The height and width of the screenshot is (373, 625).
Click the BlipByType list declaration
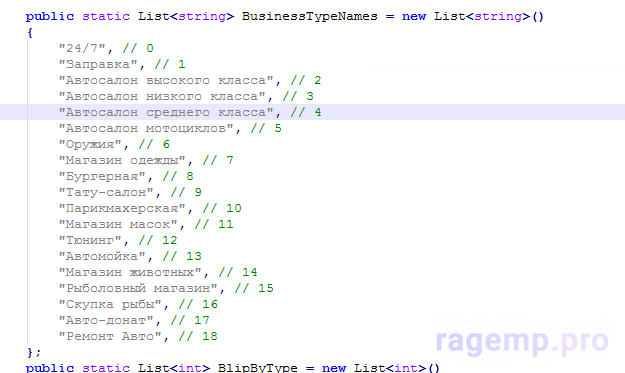click(233, 367)
